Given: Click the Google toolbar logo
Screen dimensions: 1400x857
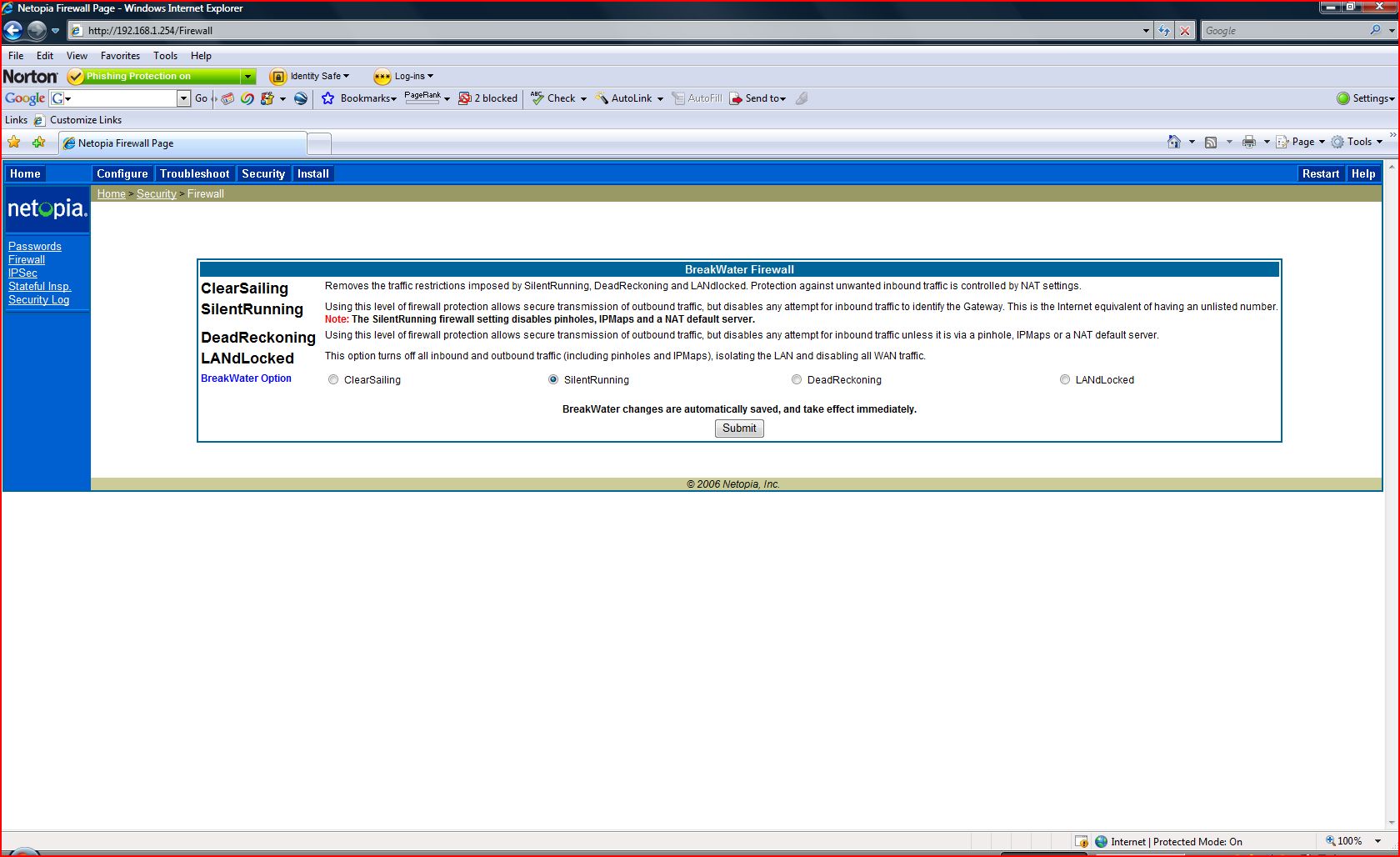Looking at the screenshot, I should click(25, 98).
